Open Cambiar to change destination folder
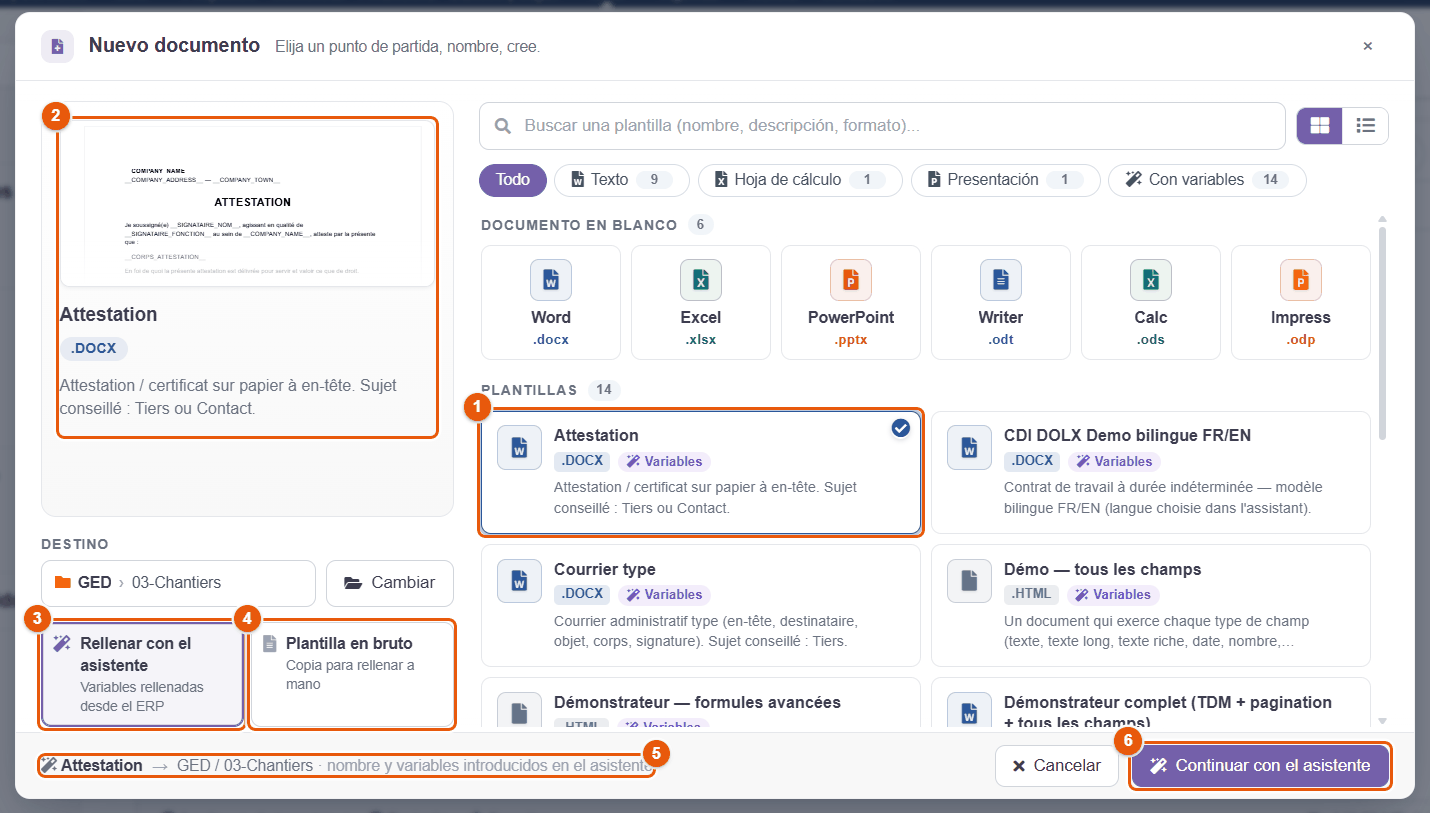 coord(390,583)
